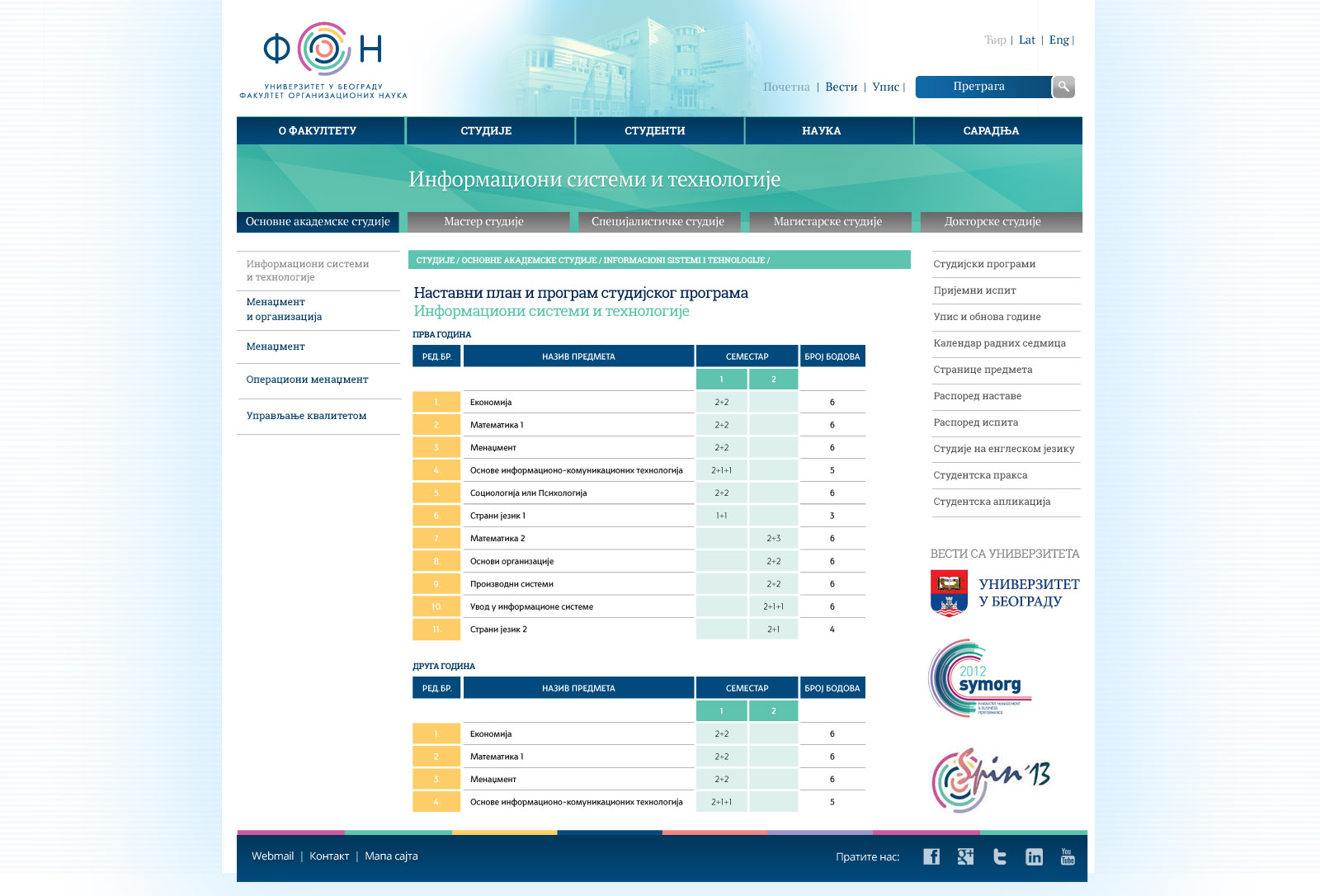This screenshot has height=896, width=1320.
Task: Open the СТУДИЈЕ main menu
Action: tap(487, 130)
